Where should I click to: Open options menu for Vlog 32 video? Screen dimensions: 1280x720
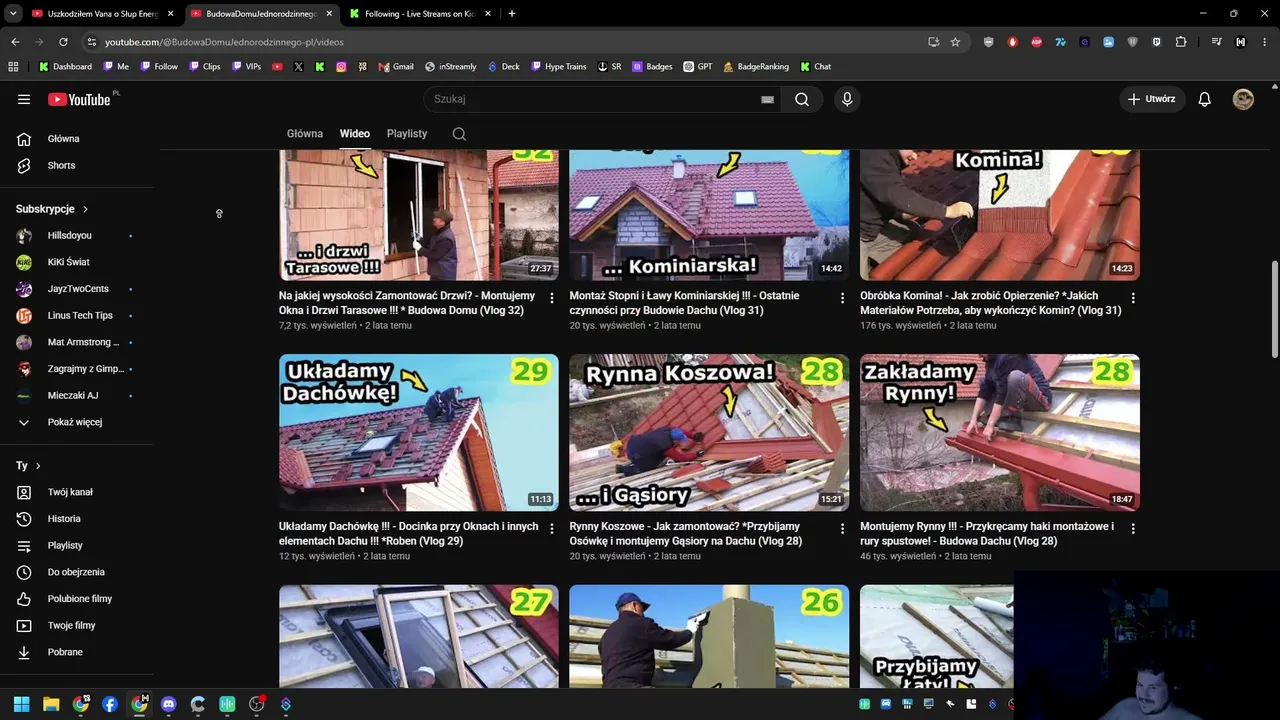pyautogui.click(x=552, y=298)
